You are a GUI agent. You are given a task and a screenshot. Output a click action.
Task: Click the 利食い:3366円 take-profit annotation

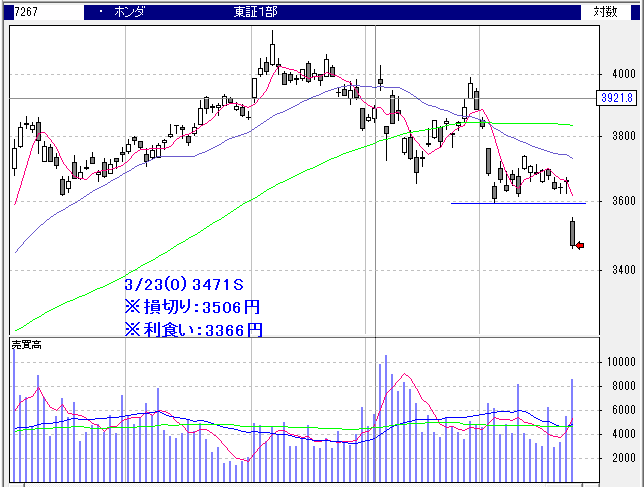pyautogui.click(x=192, y=329)
